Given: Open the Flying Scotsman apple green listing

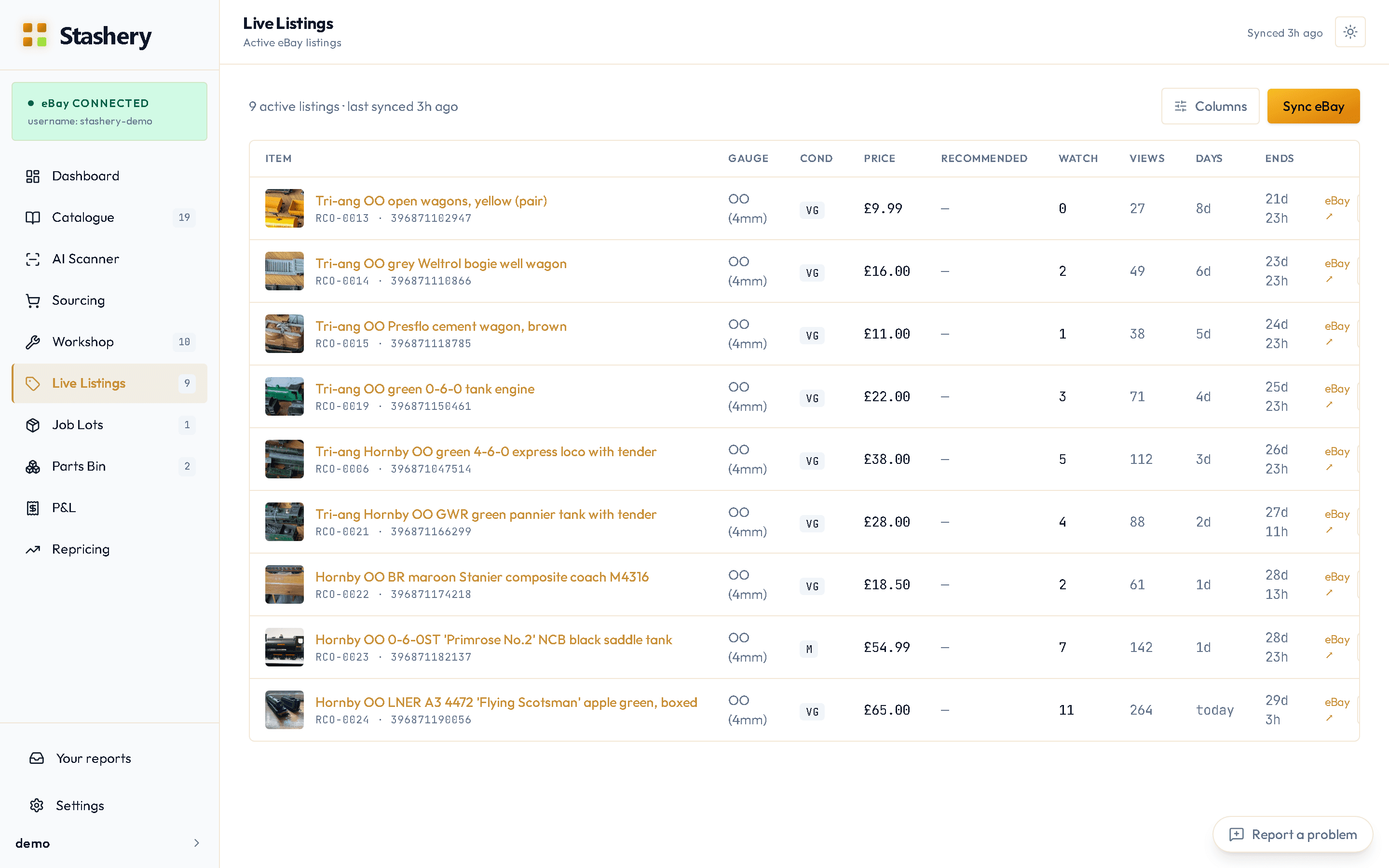Looking at the screenshot, I should tap(506, 702).
